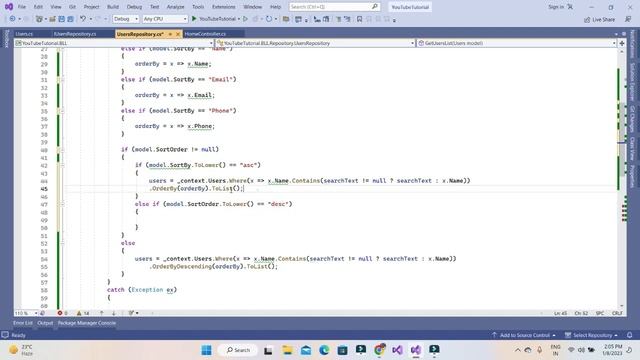Click the Open File toolbar icon
Viewport: 640px width, 360px height.
(x=52, y=19)
